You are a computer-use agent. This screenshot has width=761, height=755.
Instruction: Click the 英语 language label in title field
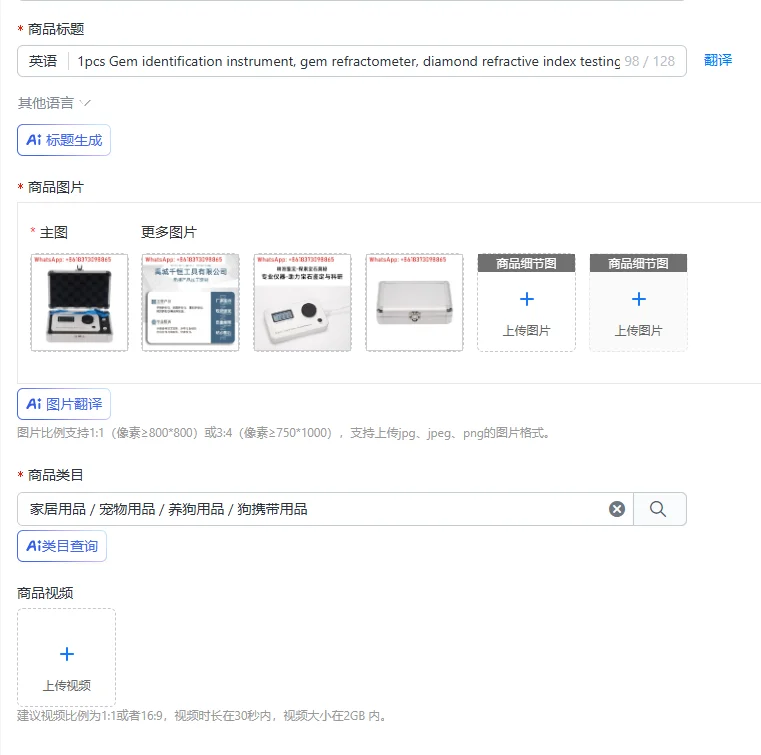pyautogui.click(x=43, y=61)
